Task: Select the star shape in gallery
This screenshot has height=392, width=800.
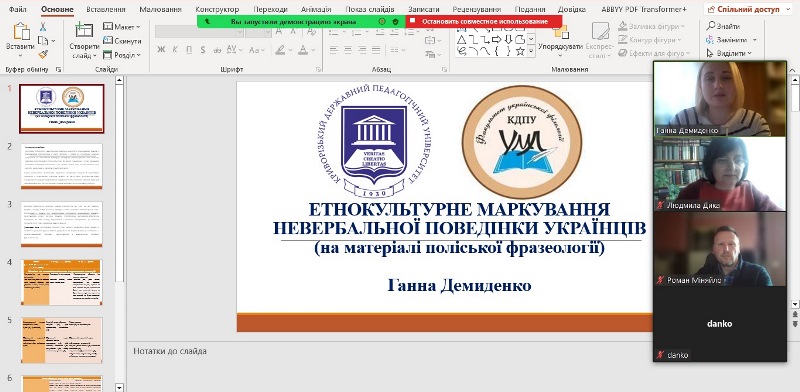Action: (520, 51)
